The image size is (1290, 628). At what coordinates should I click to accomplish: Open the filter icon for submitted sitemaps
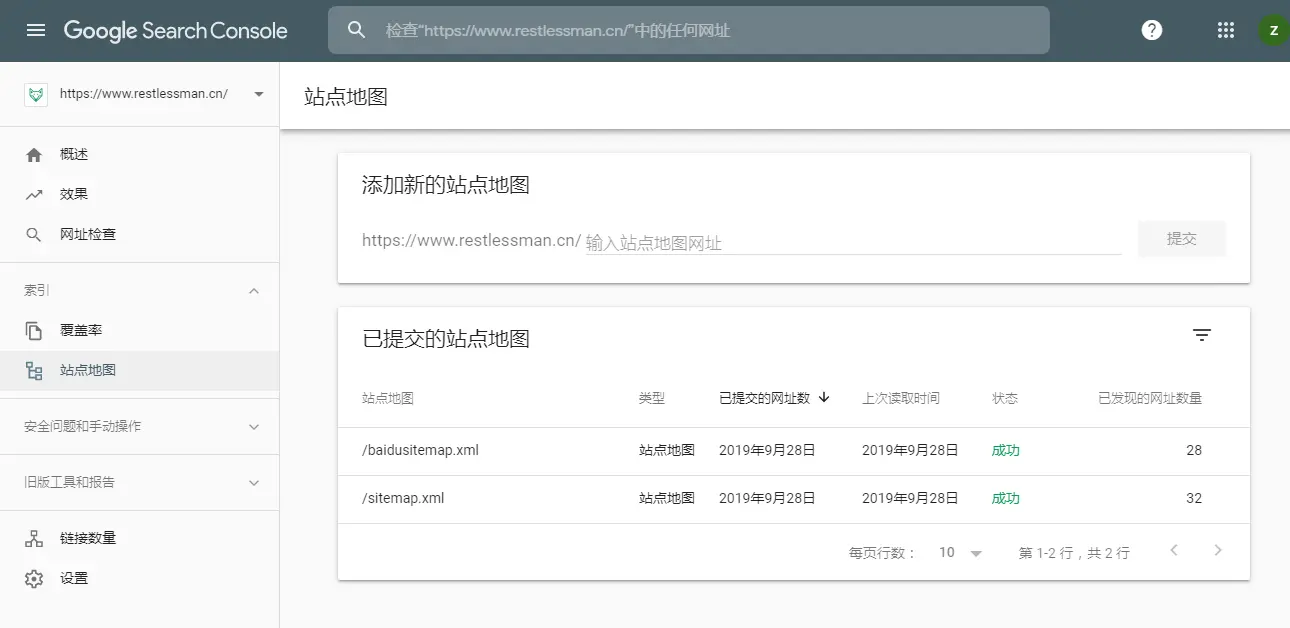click(x=1202, y=336)
